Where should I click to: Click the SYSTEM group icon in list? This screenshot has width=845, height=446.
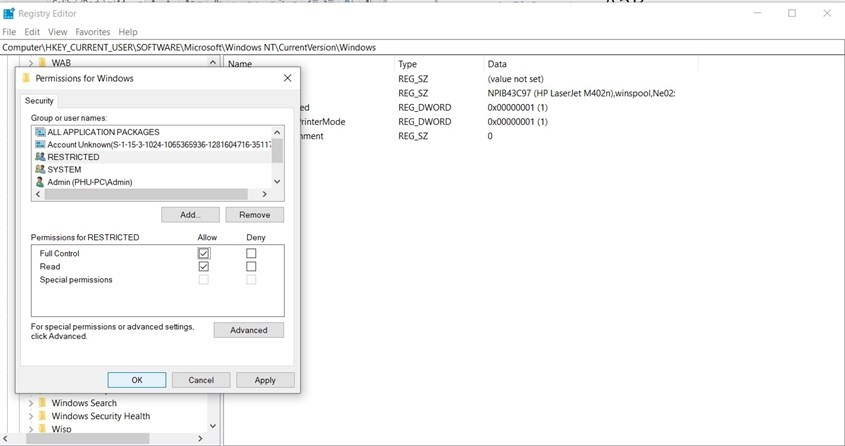tap(40, 170)
